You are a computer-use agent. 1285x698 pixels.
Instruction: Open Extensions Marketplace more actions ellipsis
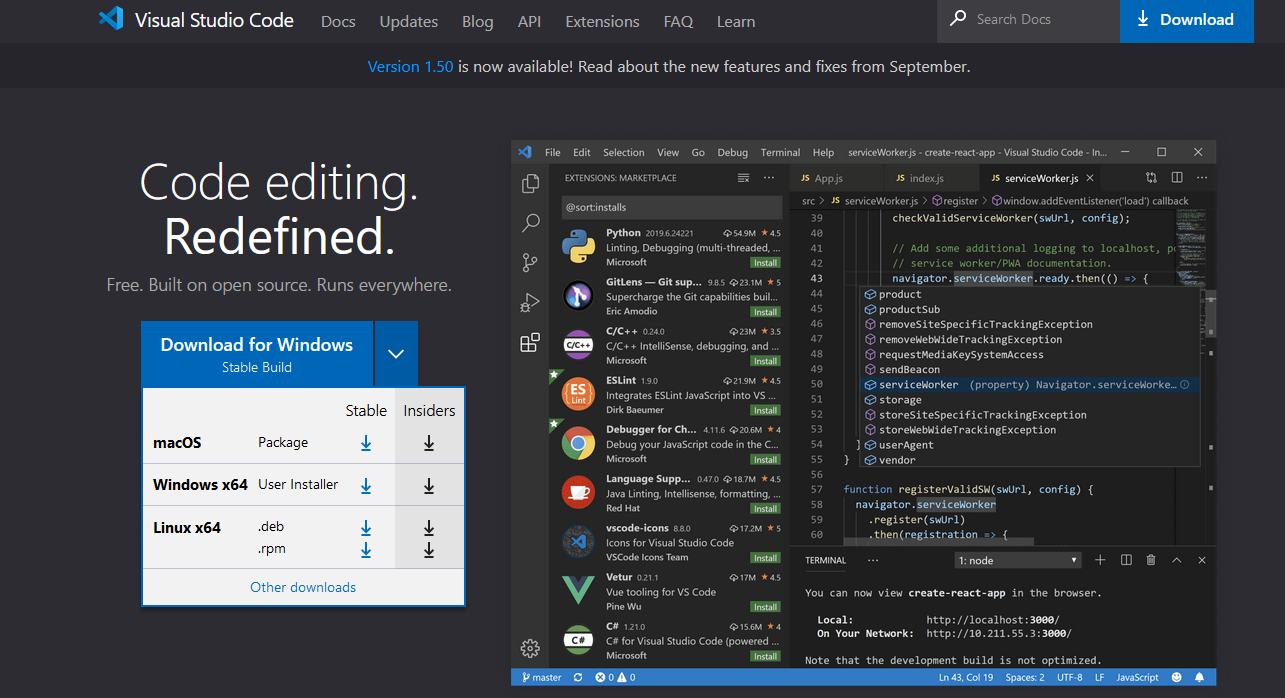(769, 177)
